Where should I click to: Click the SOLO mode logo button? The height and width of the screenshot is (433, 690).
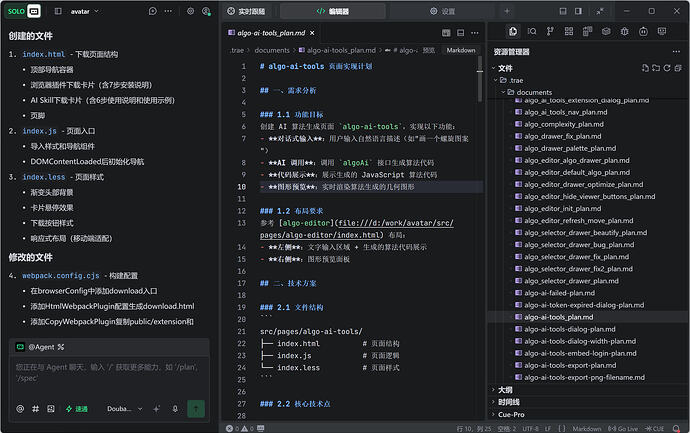(24, 11)
